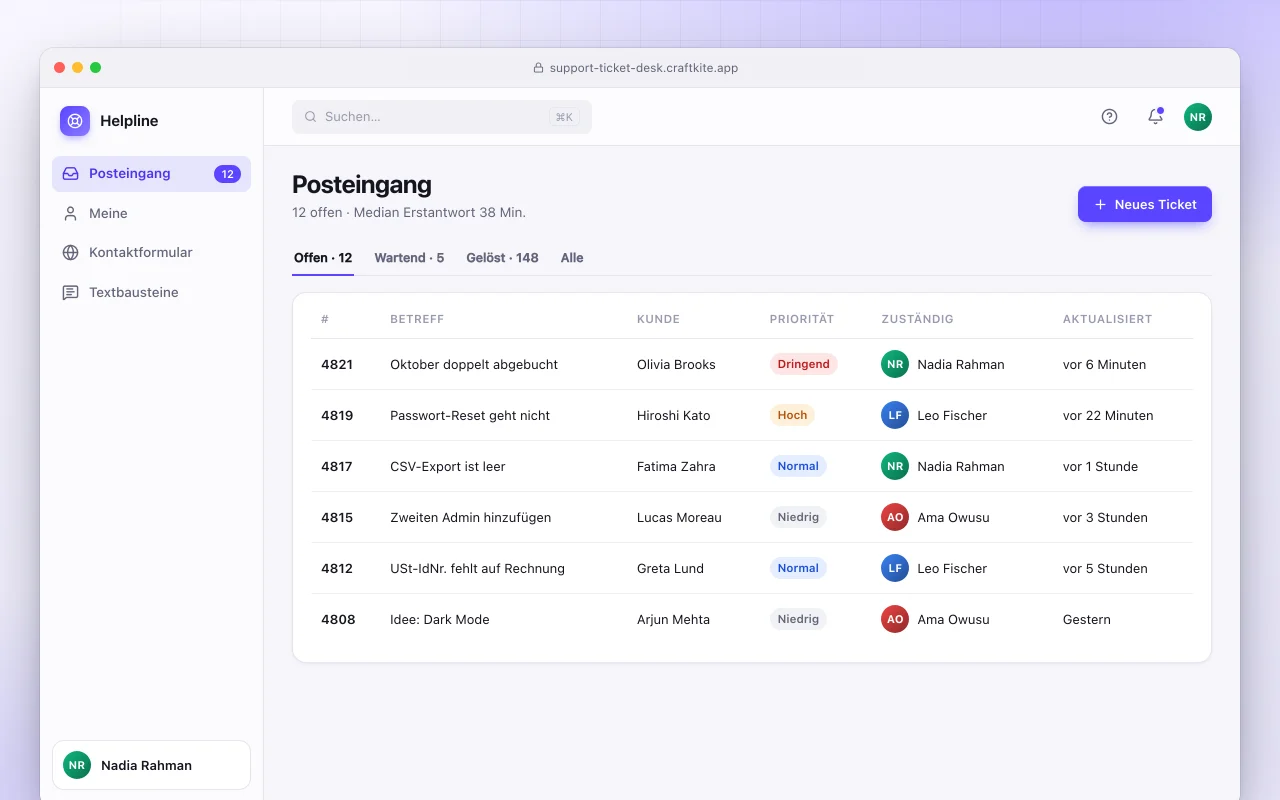Open the Meine sidebar link
1280x800 pixels.
[x=151, y=213]
